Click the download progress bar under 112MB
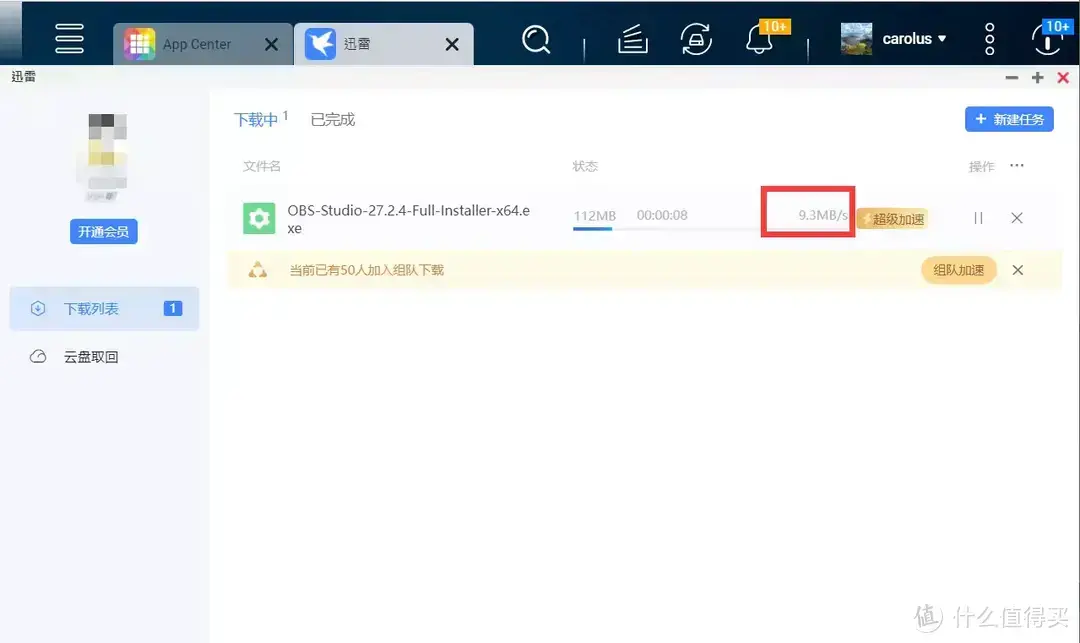Viewport: 1080px width, 643px height. (x=594, y=228)
